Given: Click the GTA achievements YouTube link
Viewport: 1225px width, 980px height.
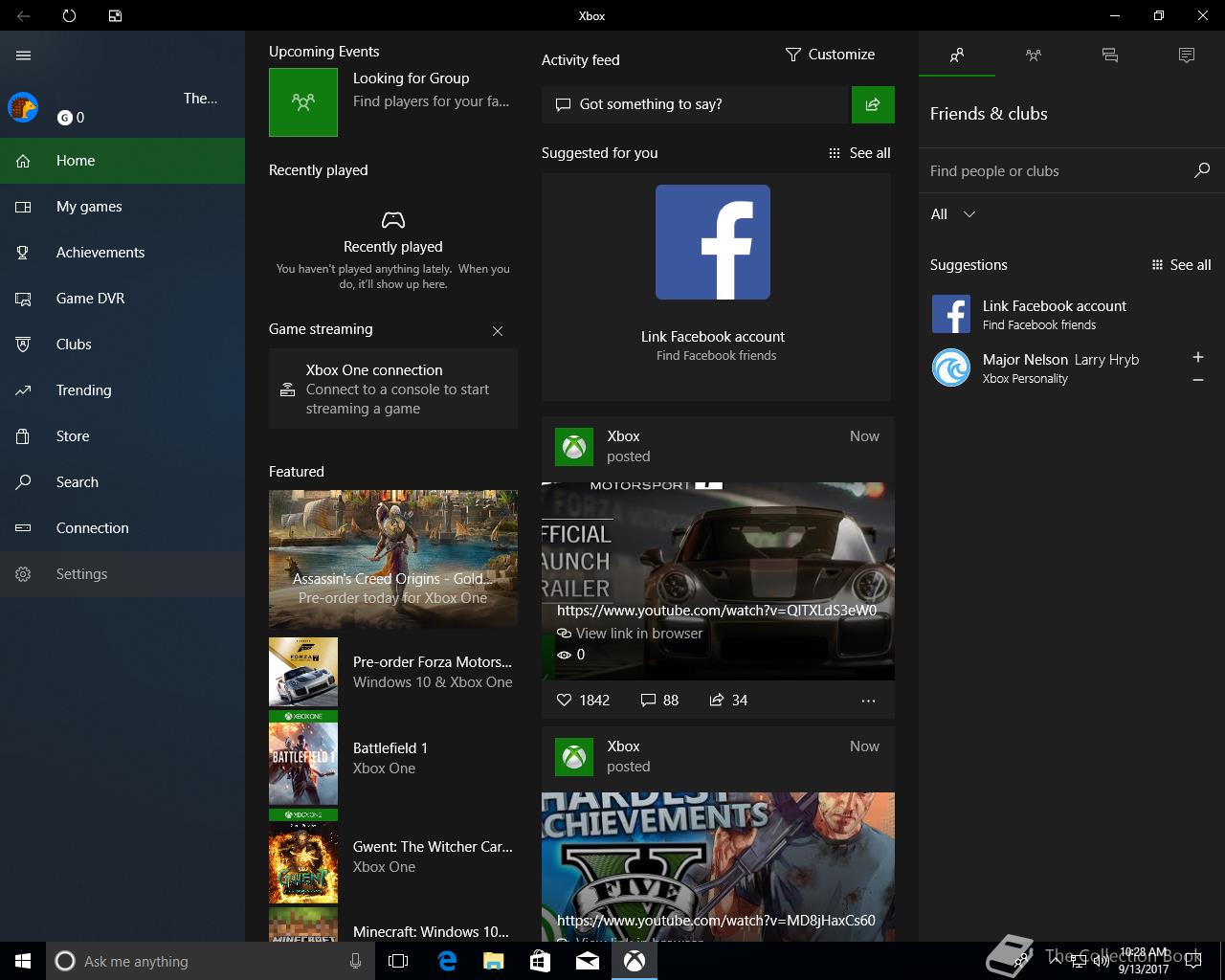Looking at the screenshot, I should point(716,921).
